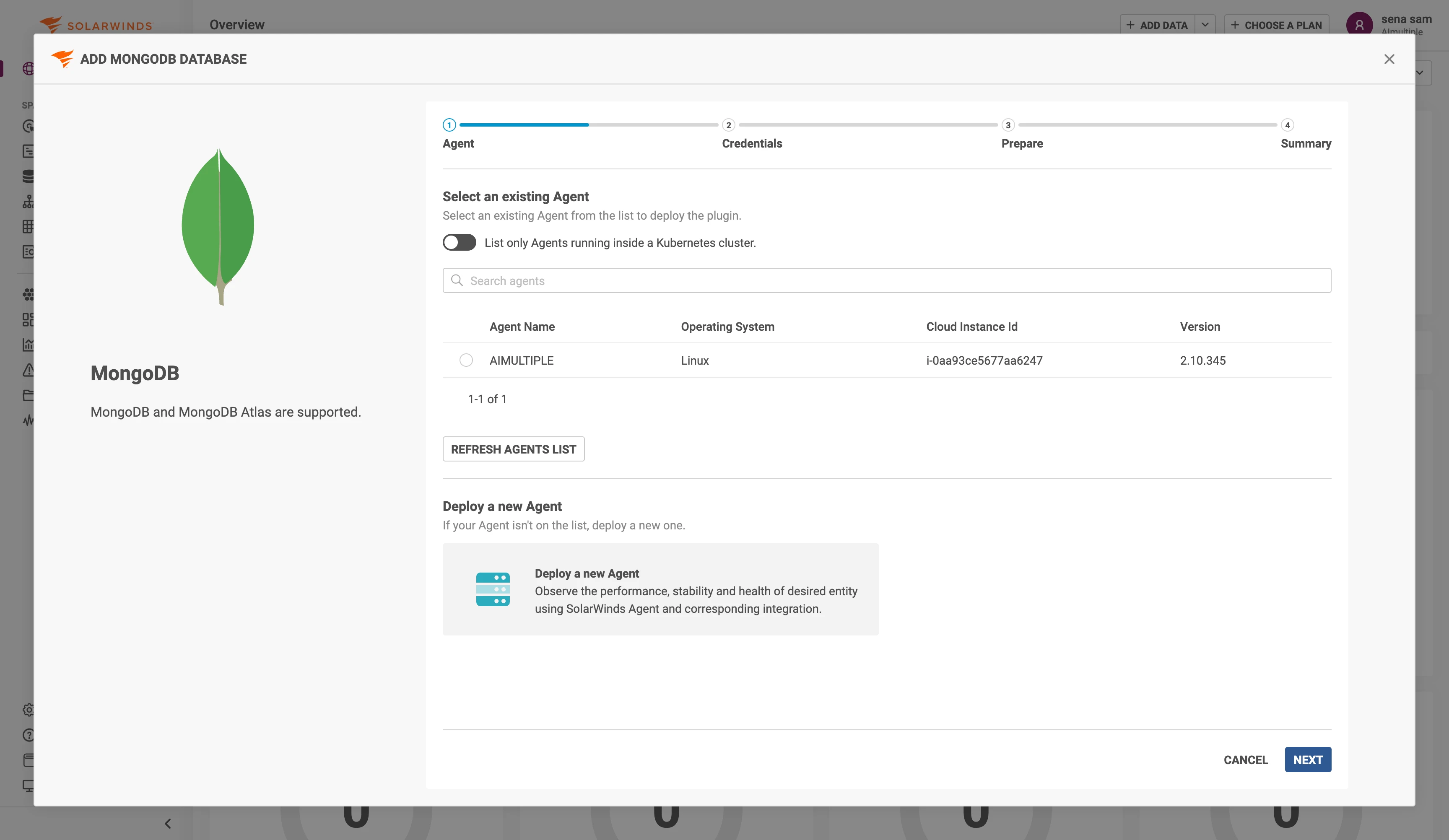Open the help question mark in the background sidebar
The width and height of the screenshot is (1449, 840).
pos(28,735)
